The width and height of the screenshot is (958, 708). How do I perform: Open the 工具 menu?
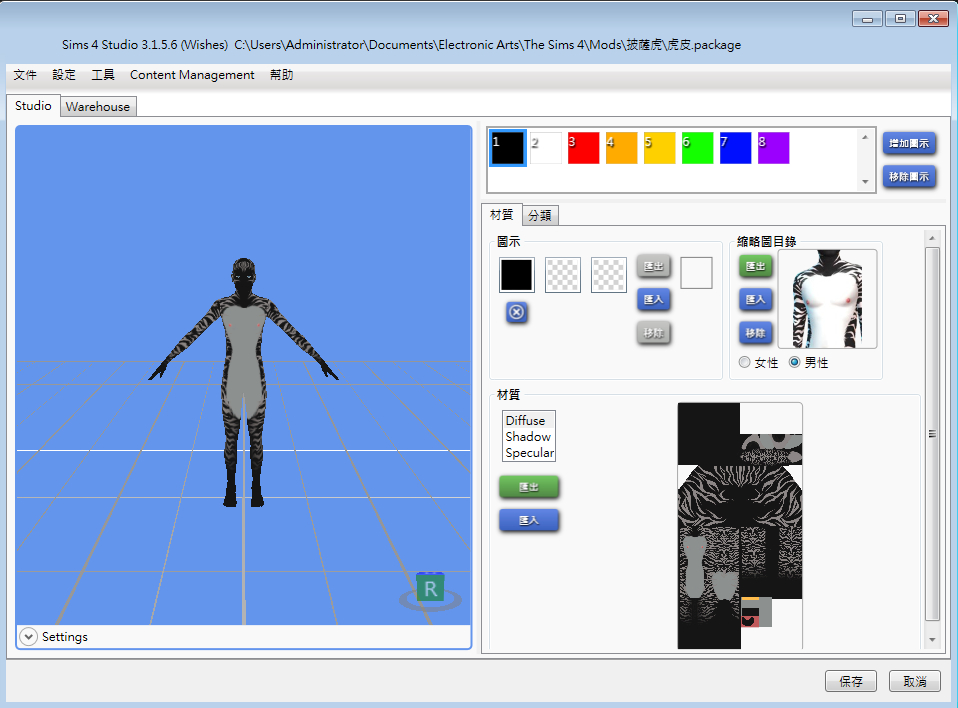click(100, 74)
